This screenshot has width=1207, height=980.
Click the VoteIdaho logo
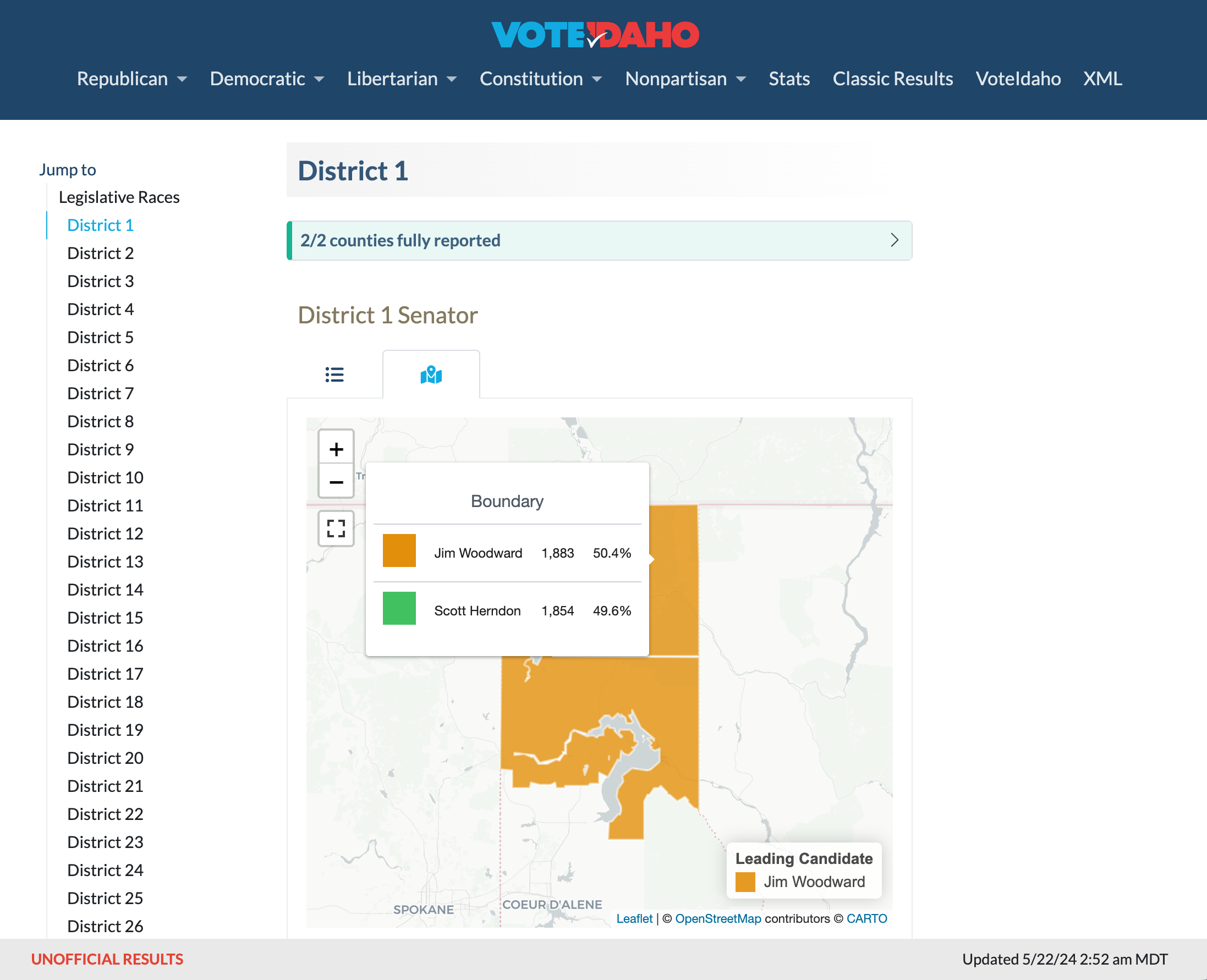[x=595, y=35]
